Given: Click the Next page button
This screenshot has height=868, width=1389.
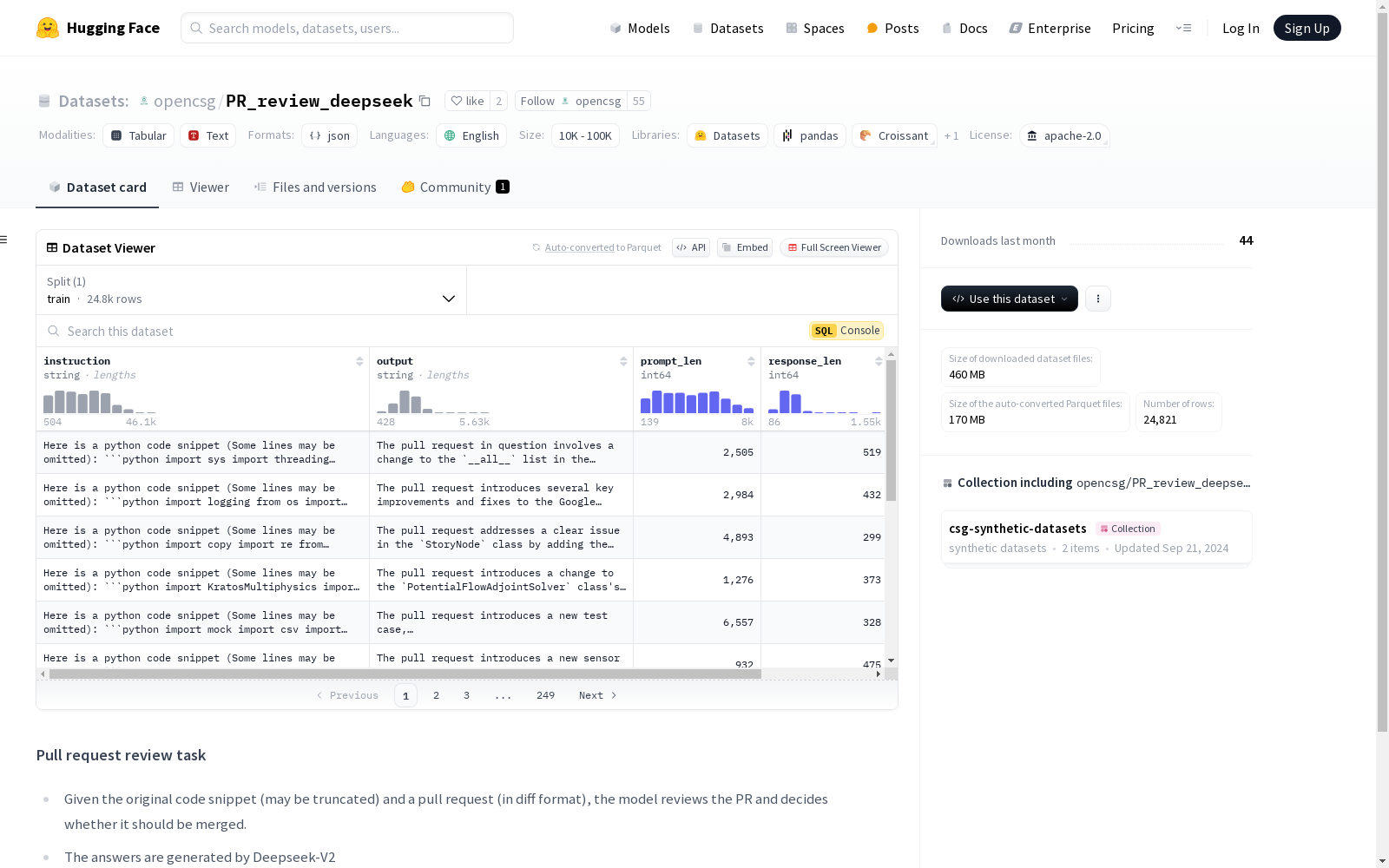Looking at the screenshot, I should pos(597,695).
